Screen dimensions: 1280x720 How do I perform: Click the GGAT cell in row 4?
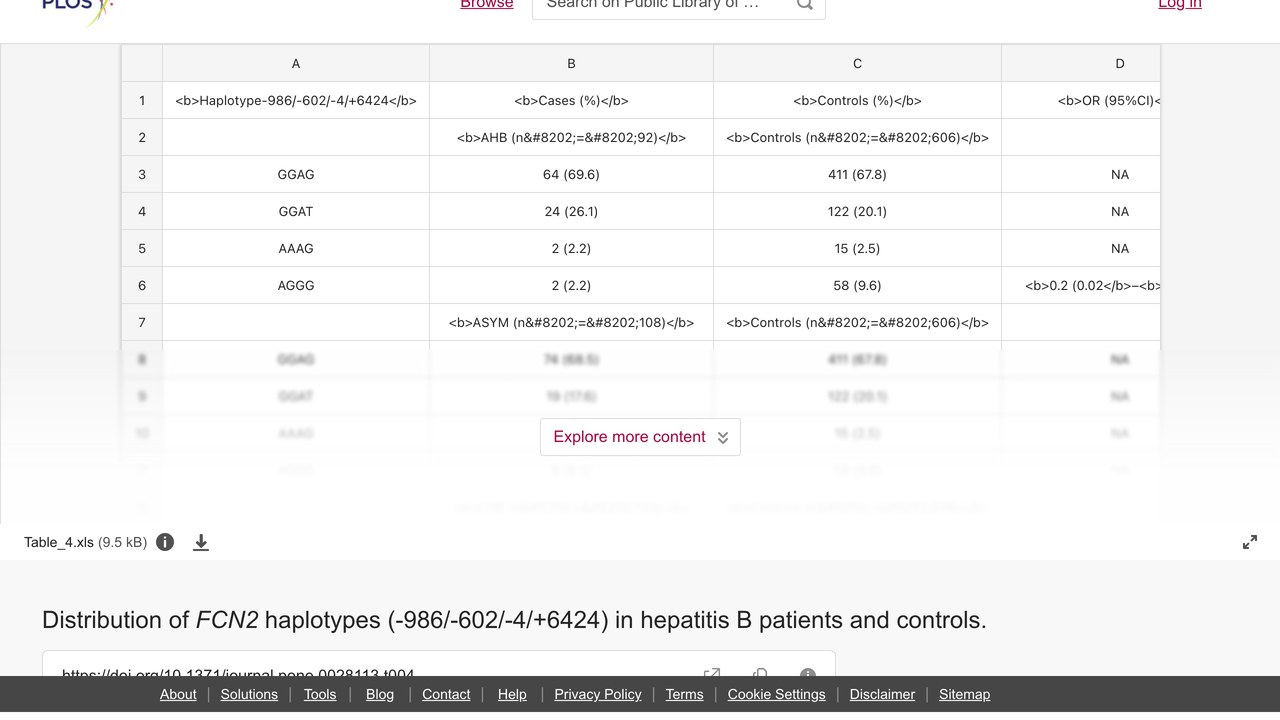(x=296, y=211)
